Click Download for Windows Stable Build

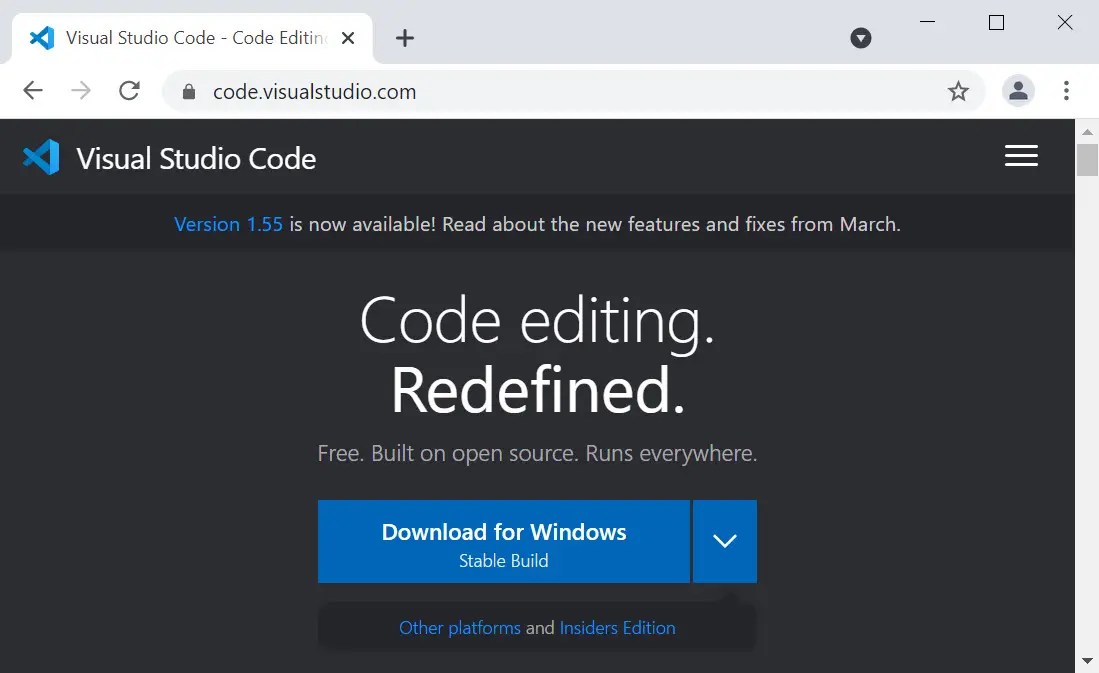point(503,541)
